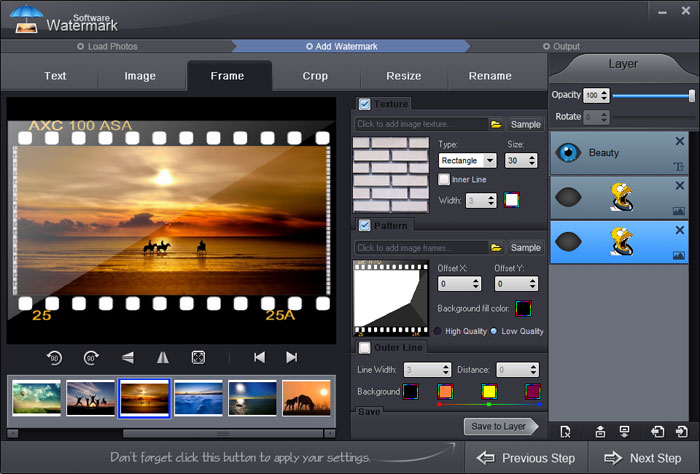Toggle visibility of Beauty layer
This screenshot has height=474, width=700.
568,153
